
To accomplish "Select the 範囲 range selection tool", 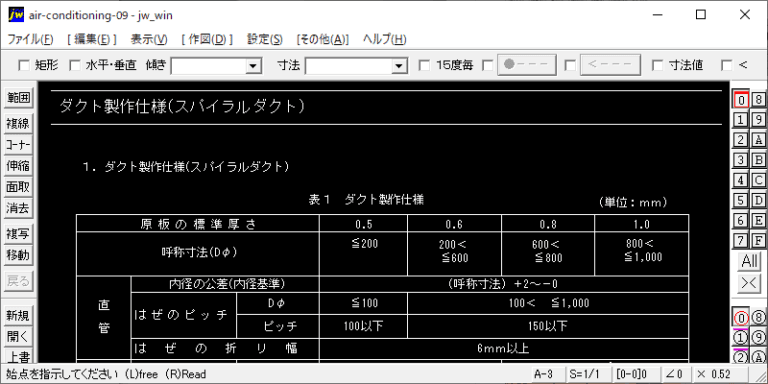I will click(18, 97).
